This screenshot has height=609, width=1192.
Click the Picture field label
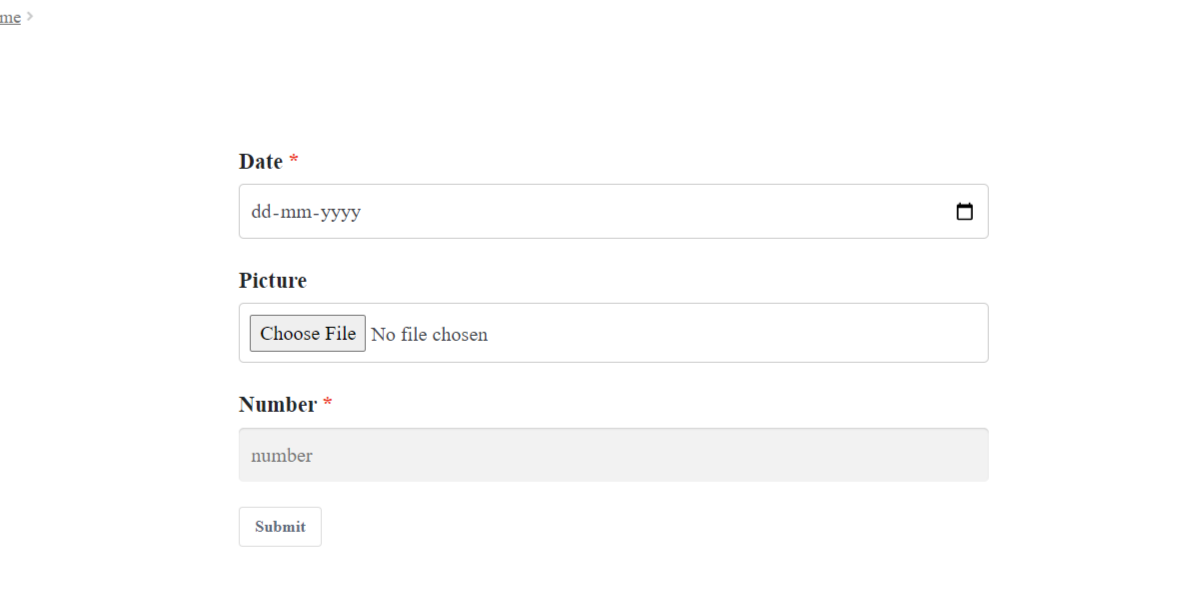pos(272,281)
